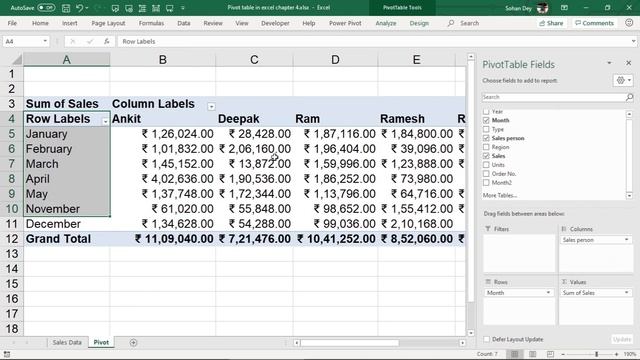Click the More Tables link
The image size is (640, 360).
[x=500, y=196]
